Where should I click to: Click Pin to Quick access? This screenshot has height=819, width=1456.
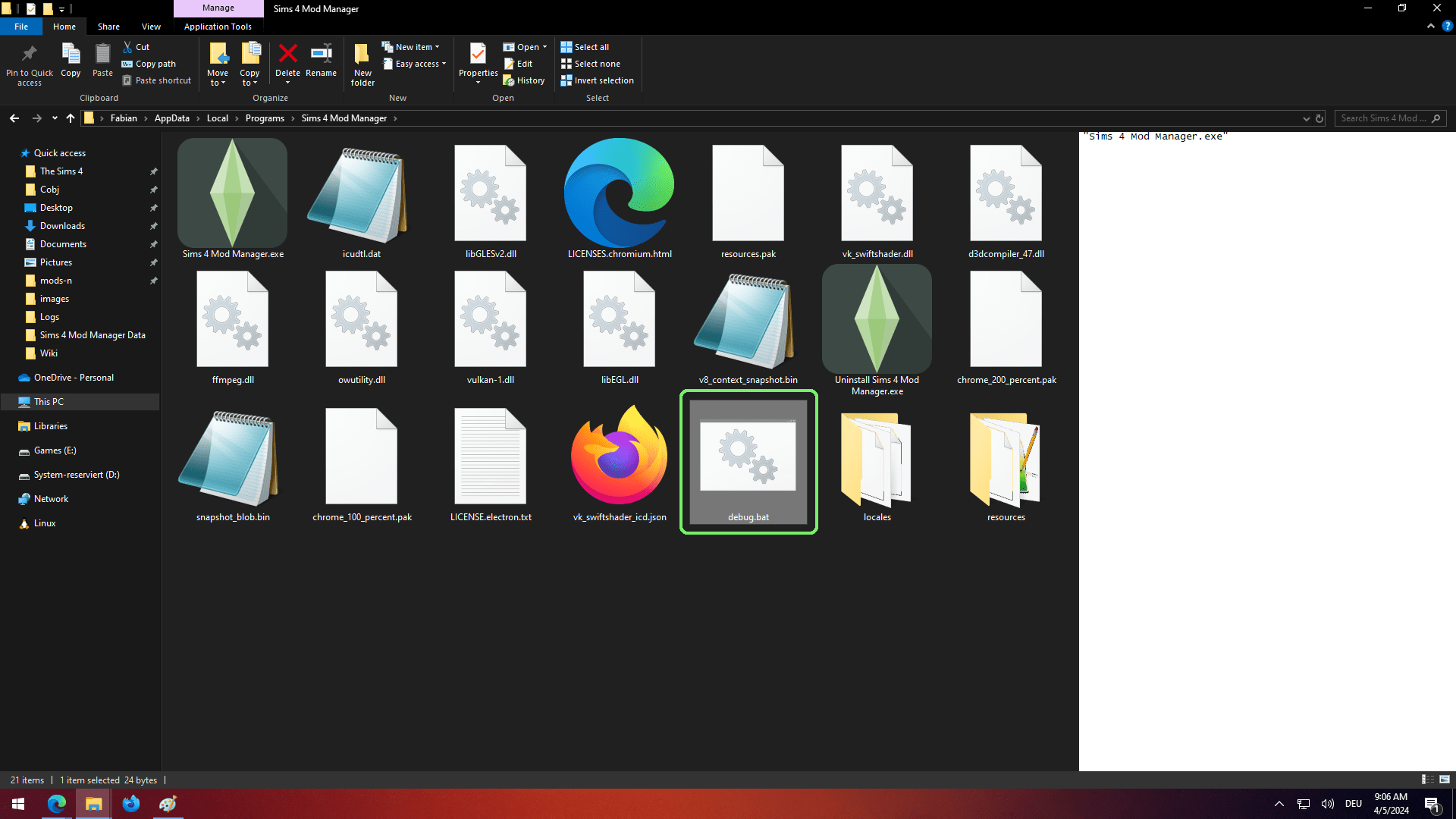click(x=30, y=64)
